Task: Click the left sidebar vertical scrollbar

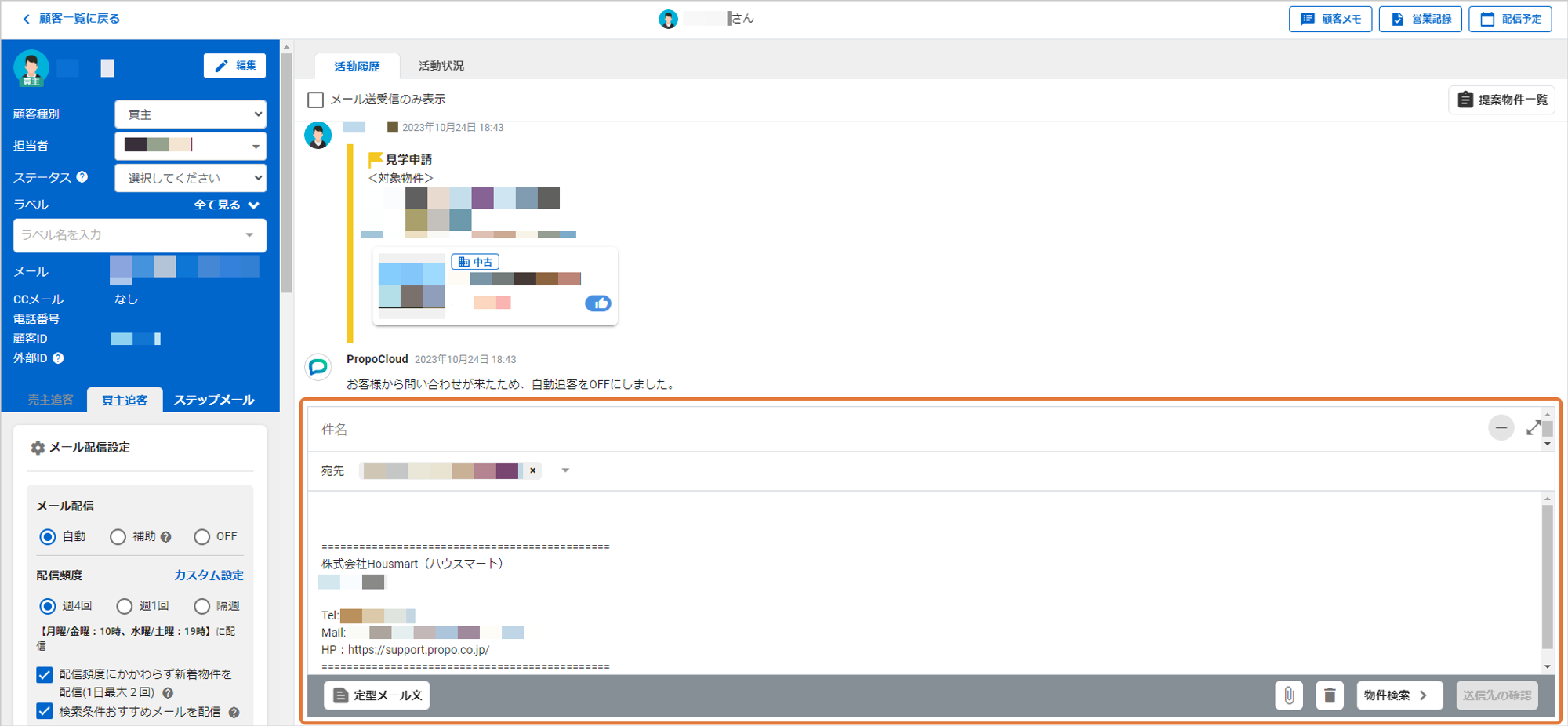Action: (x=286, y=172)
